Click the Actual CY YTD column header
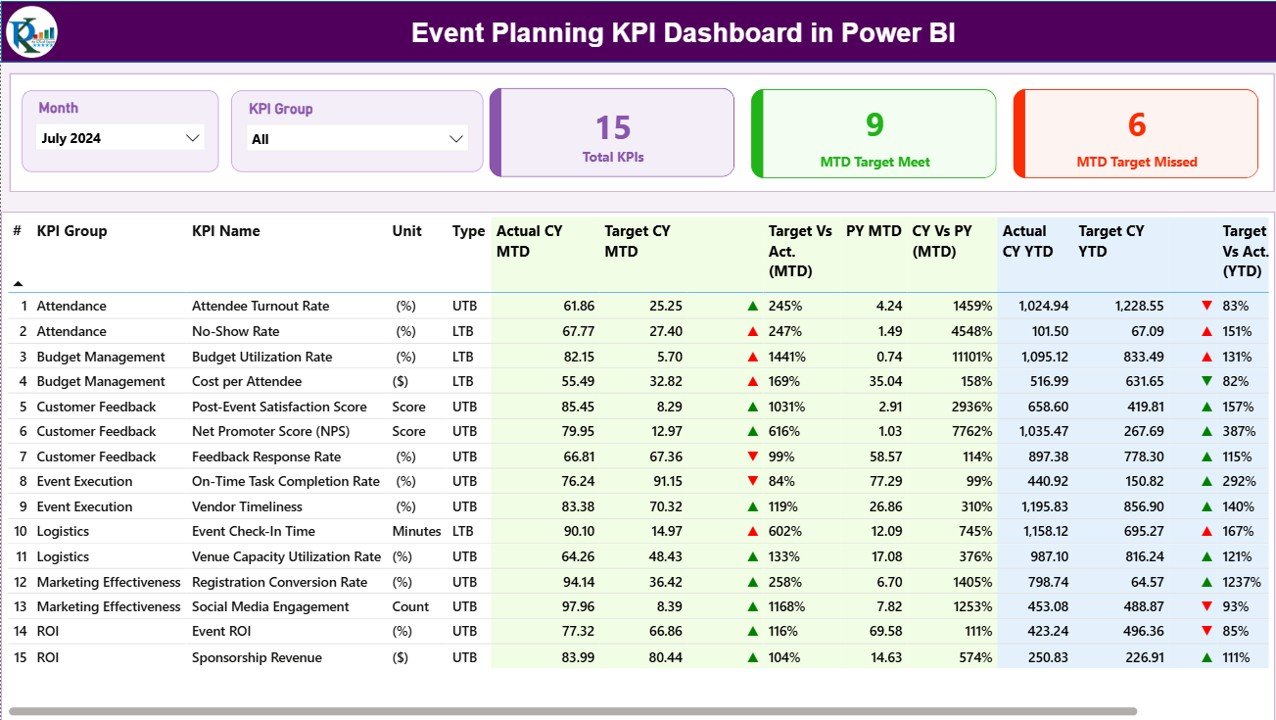Screen dimensions: 1276x720 (1028, 241)
